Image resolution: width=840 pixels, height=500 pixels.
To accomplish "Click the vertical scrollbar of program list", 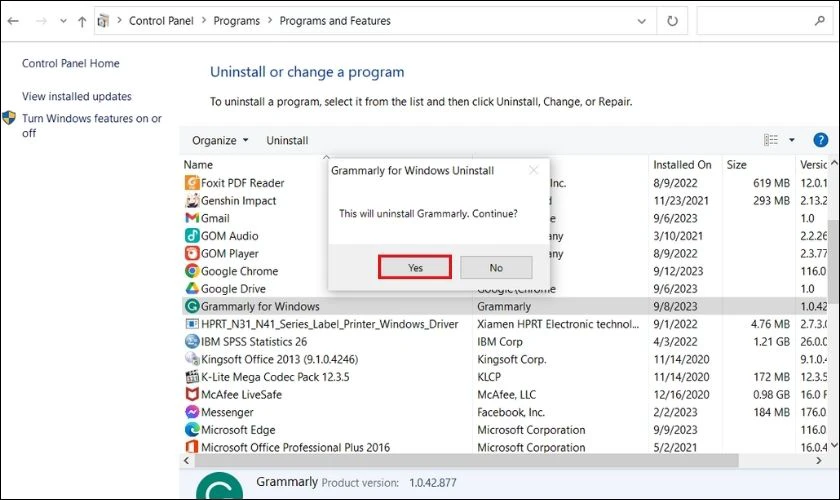I will [834, 262].
